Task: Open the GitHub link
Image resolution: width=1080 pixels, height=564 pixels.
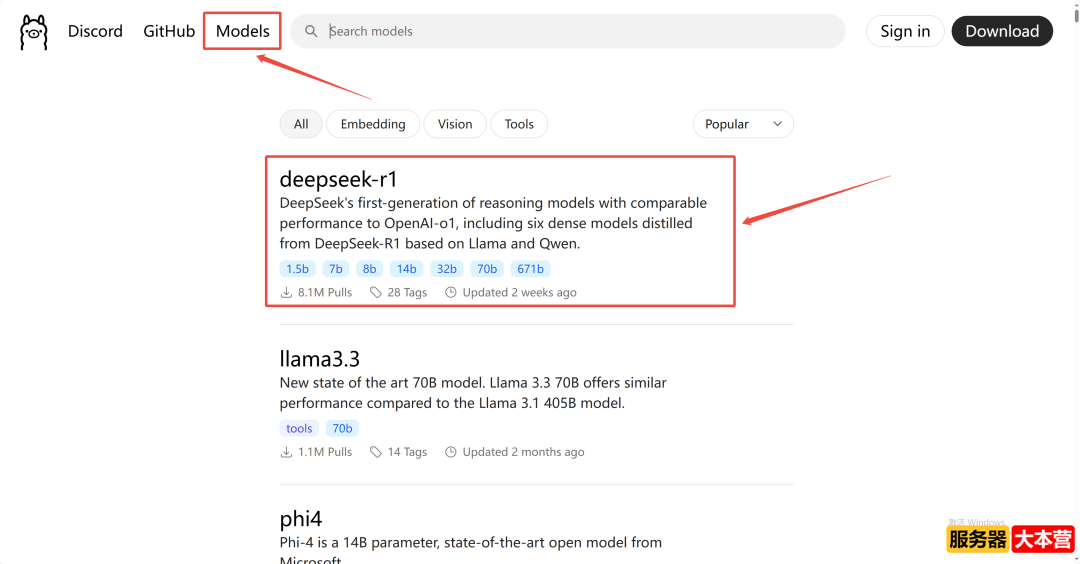Action: [x=169, y=31]
